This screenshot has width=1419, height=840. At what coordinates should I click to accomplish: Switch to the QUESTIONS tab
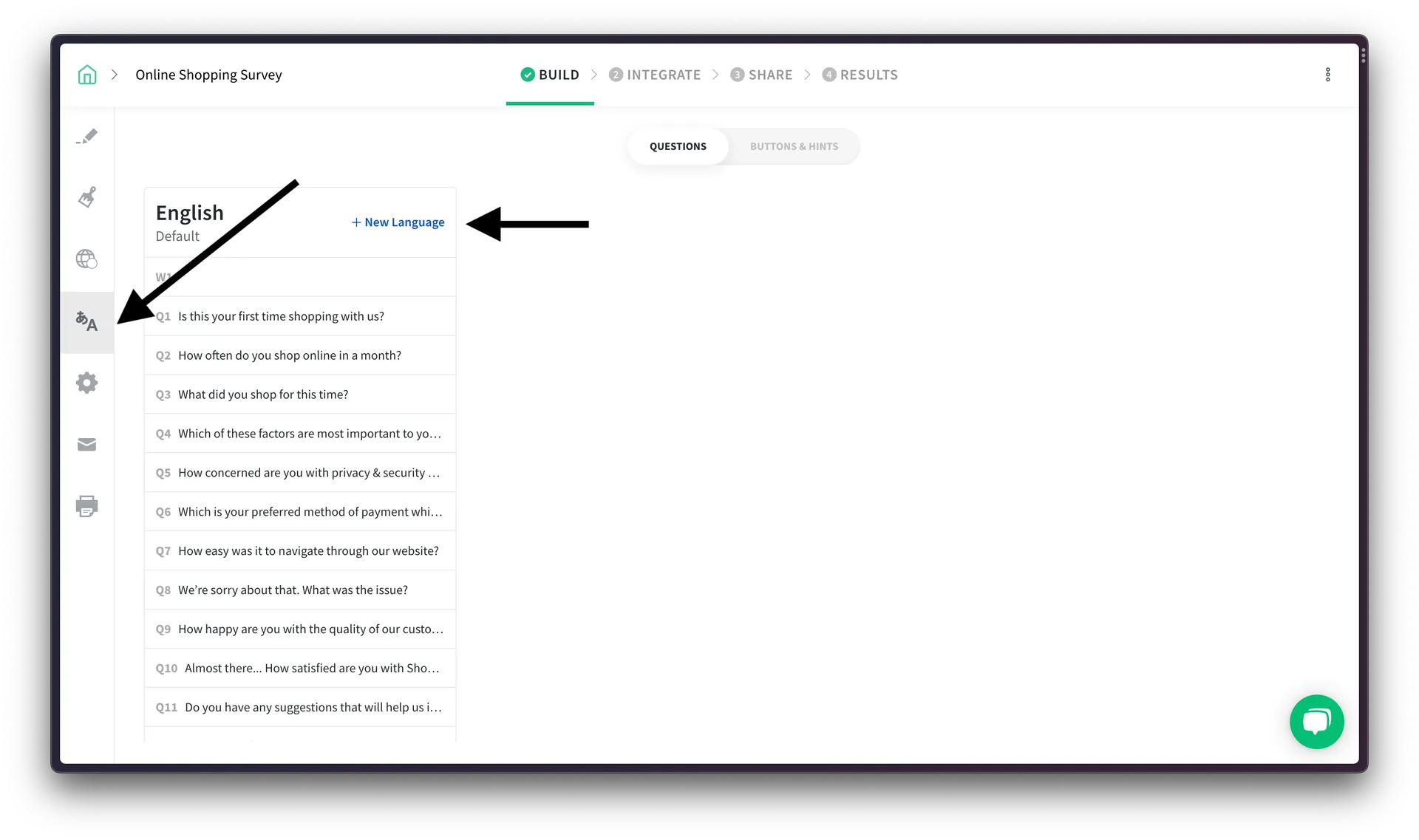click(677, 146)
